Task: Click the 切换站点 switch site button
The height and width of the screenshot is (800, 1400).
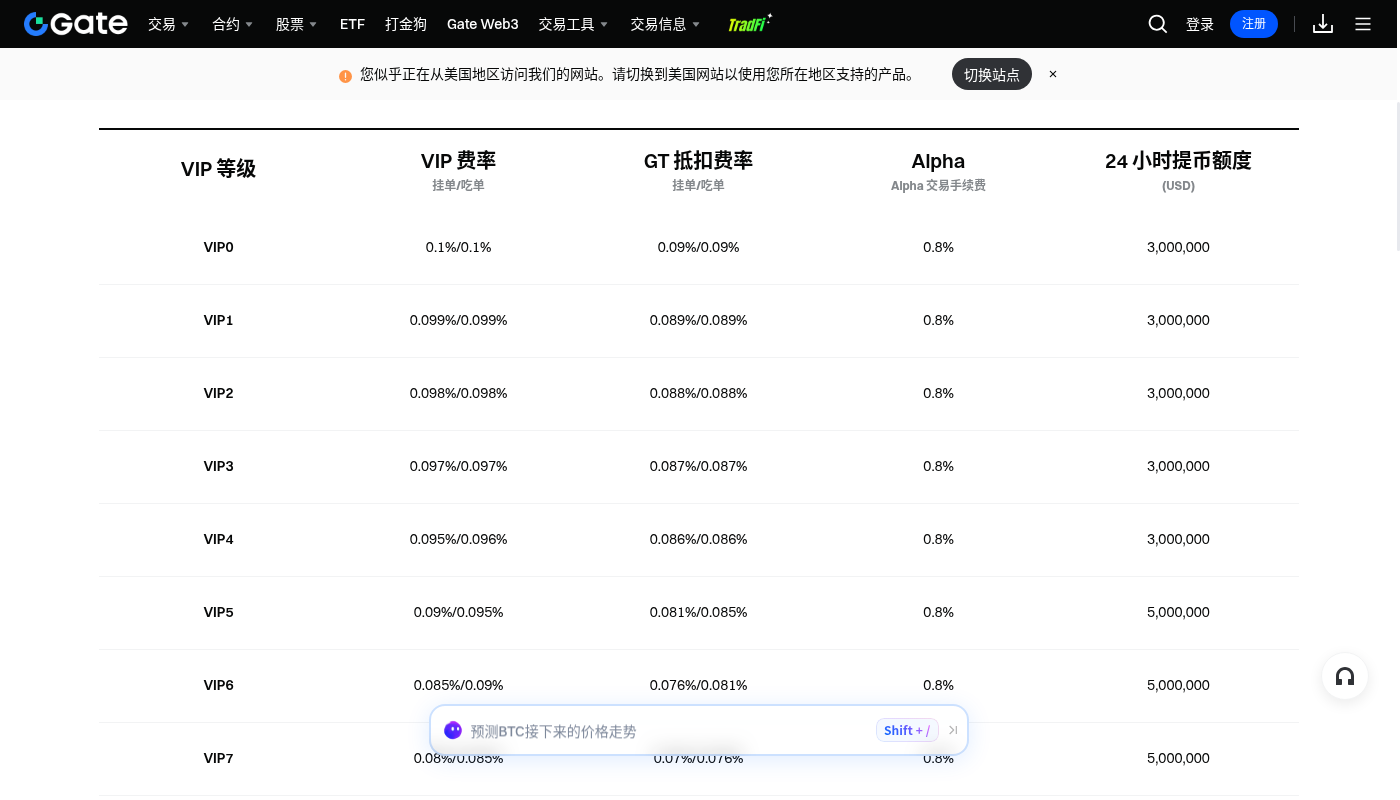Action: tap(992, 74)
